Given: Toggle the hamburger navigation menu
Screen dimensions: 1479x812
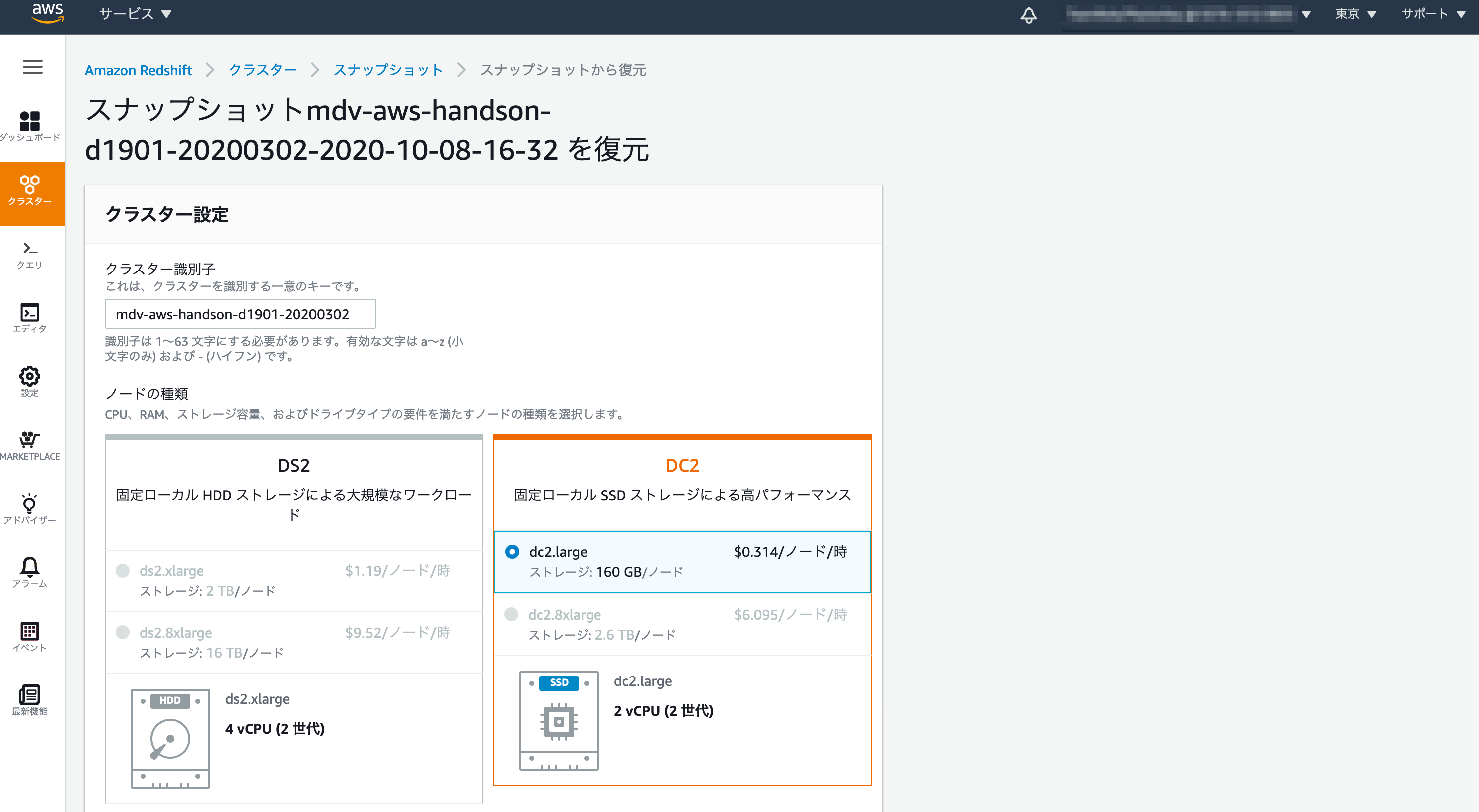Looking at the screenshot, I should point(33,67).
